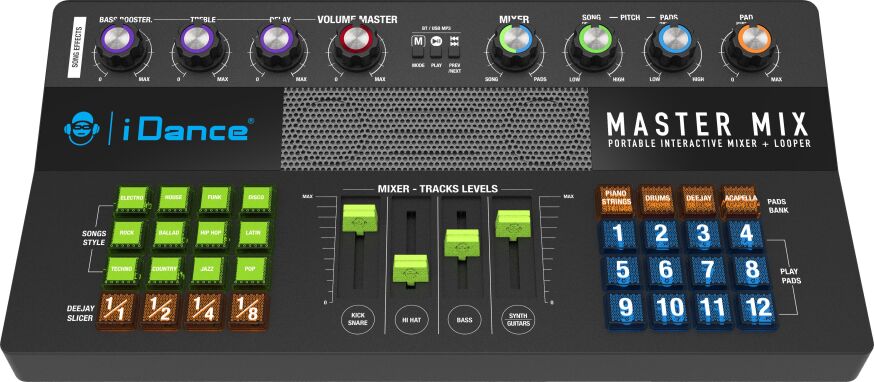The height and width of the screenshot is (382, 874).
Task: Click the Treble effect knob
Action: [200, 45]
